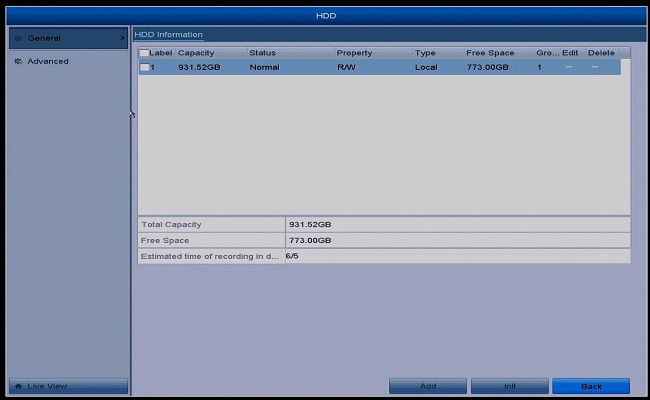Expand the arrow beside General menu
Screen dimensions: 650x400
tap(122, 38)
